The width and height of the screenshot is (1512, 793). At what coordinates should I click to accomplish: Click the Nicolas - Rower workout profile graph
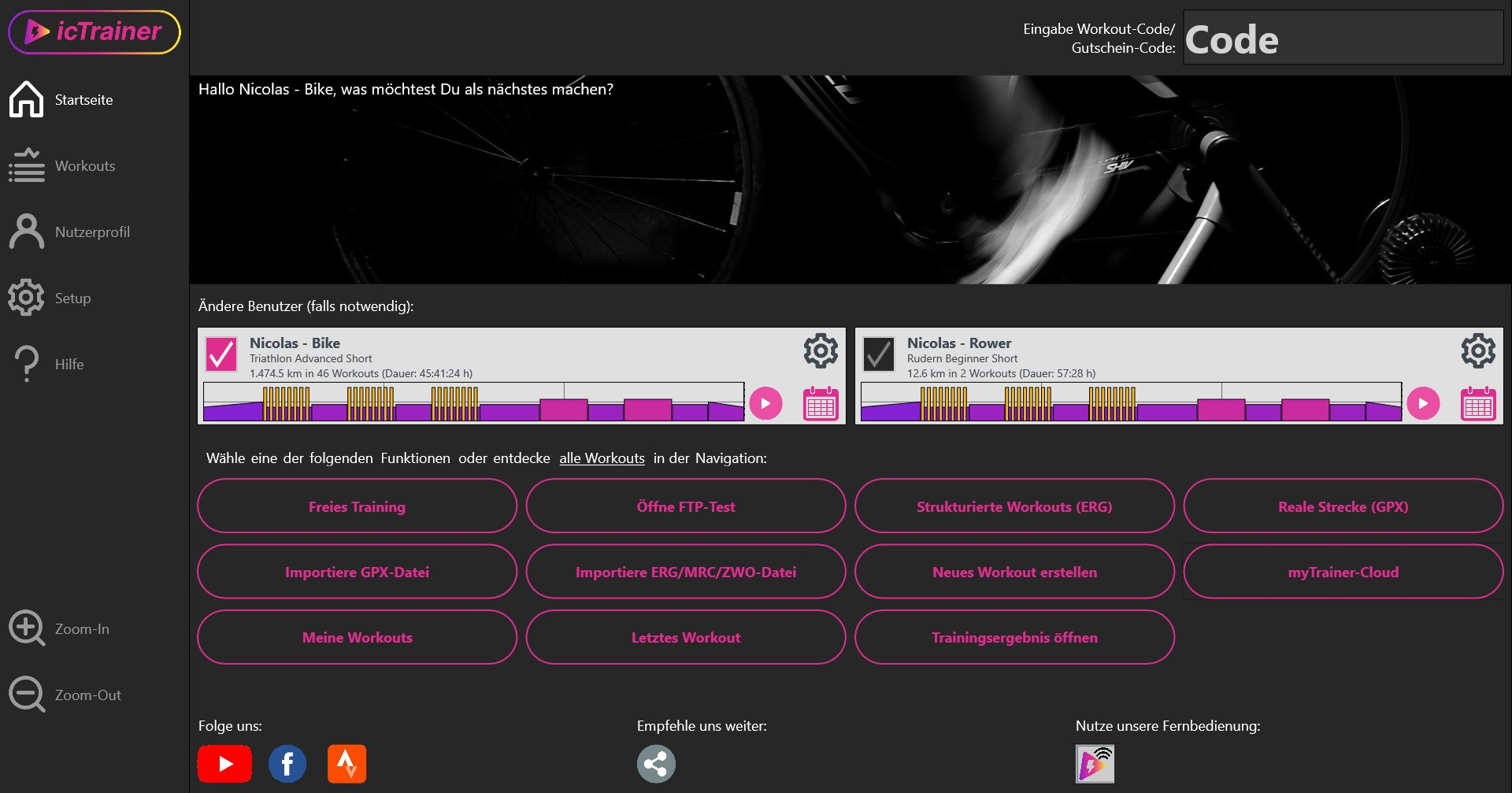click(x=1131, y=402)
